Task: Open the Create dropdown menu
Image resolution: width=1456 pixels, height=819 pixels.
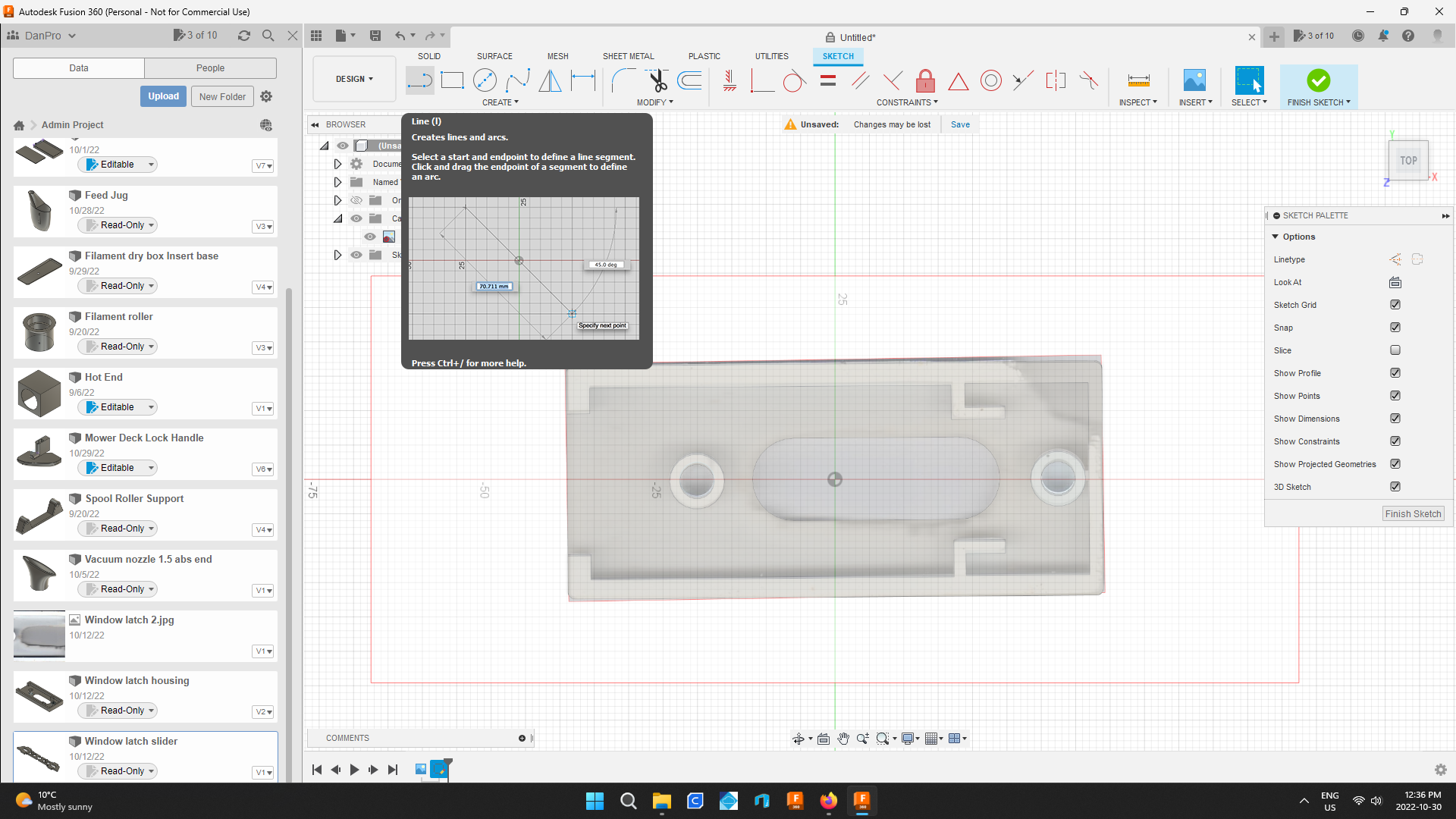Action: coord(500,102)
